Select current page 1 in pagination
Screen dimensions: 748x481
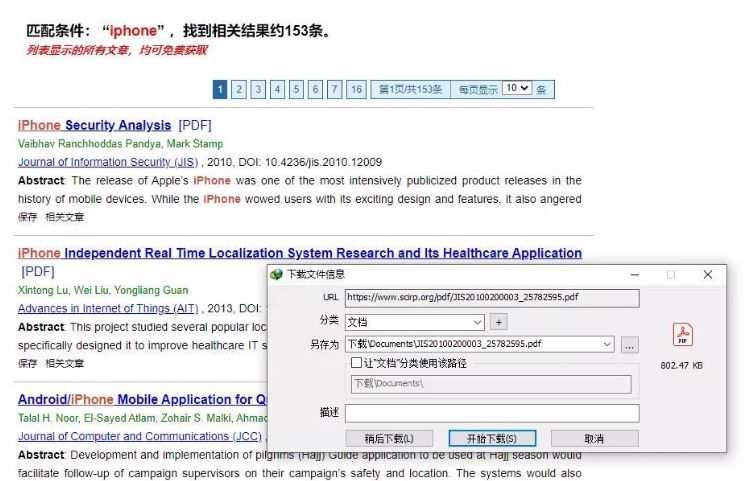point(220,89)
